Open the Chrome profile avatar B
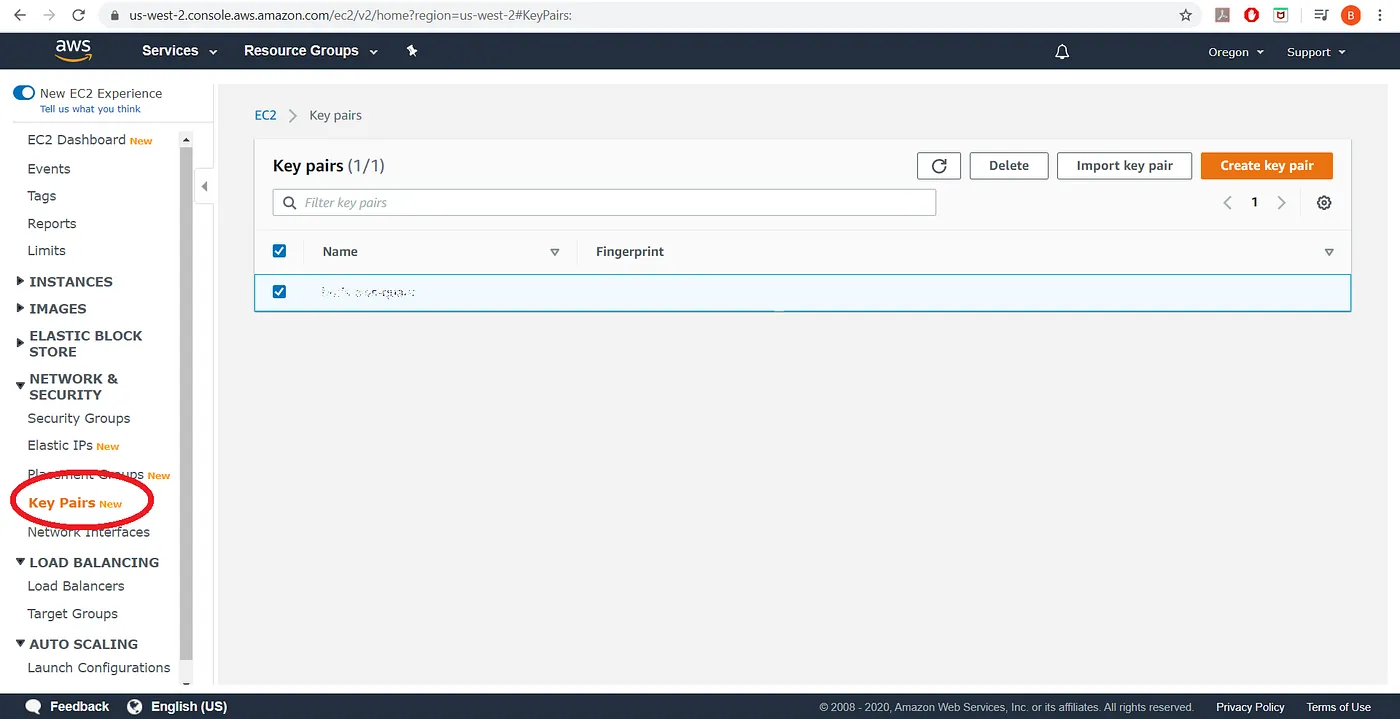 pyautogui.click(x=1351, y=15)
